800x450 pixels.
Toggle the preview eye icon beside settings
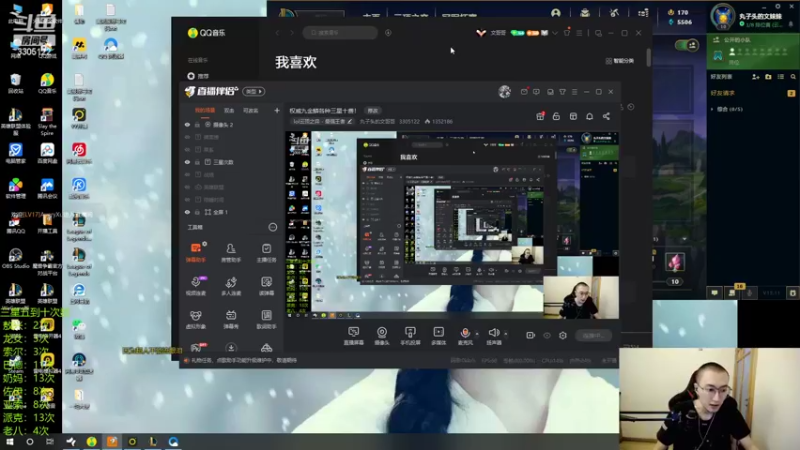[547, 335]
